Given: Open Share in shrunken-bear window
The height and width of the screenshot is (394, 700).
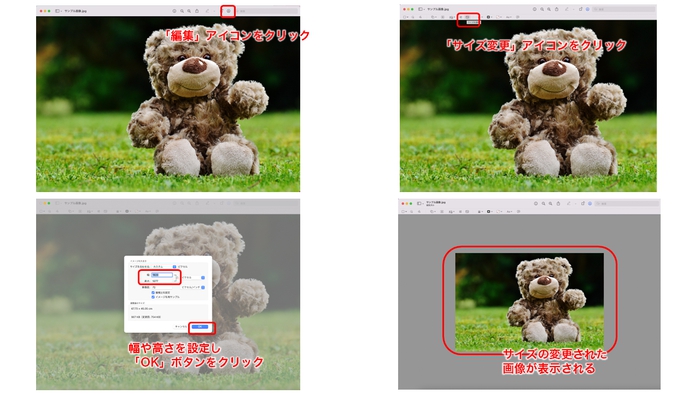Looking at the screenshot, I should pos(558,203).
